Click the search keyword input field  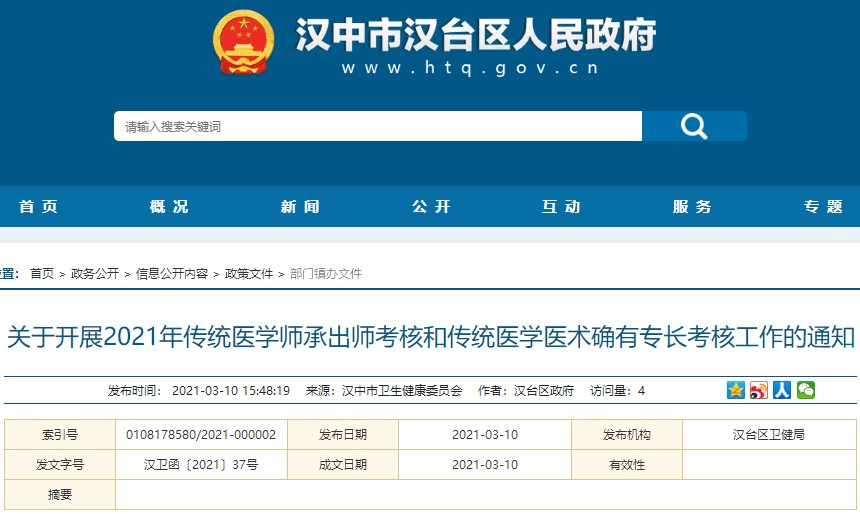[378, 126]
